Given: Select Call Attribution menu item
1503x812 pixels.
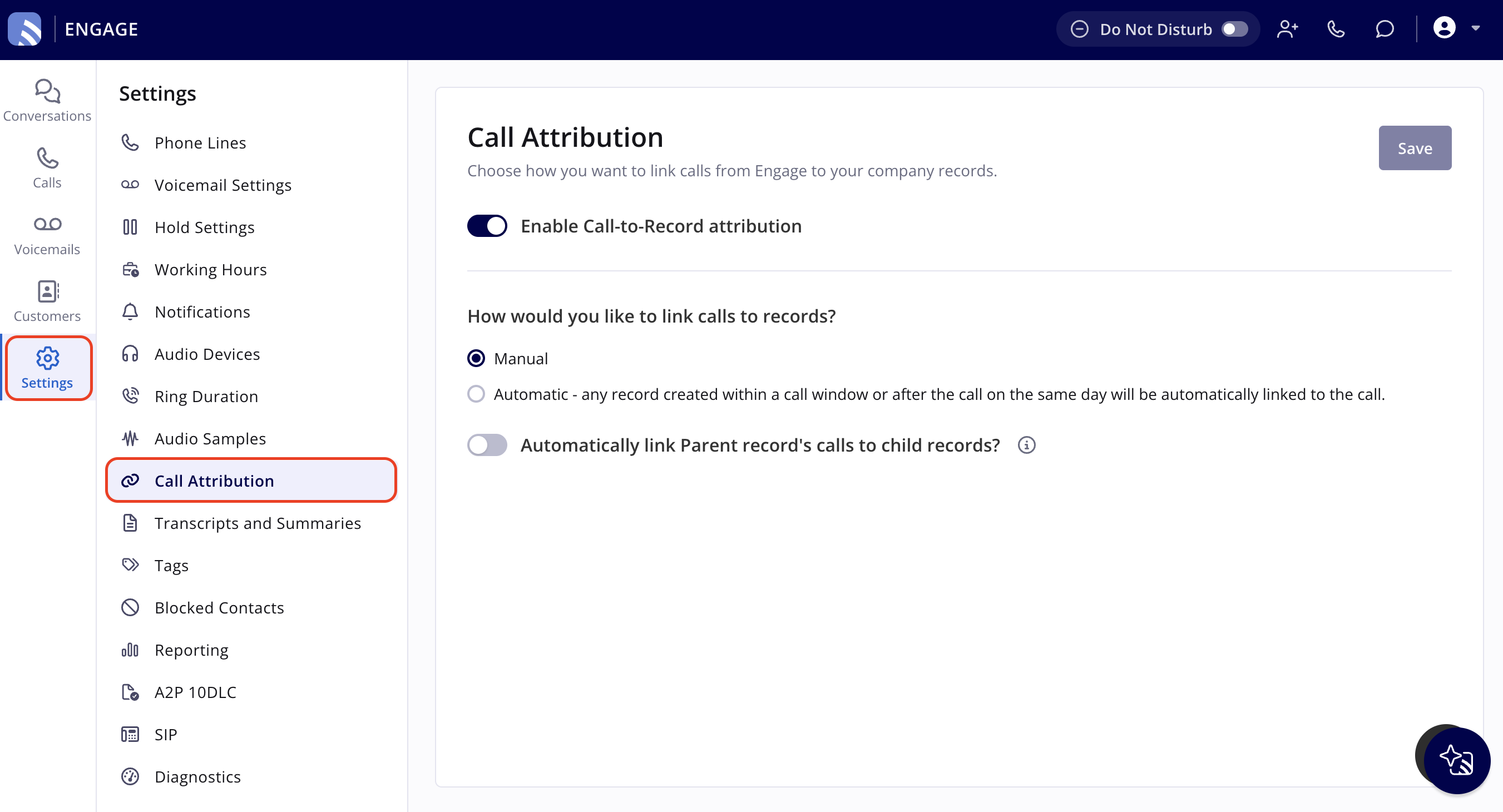Looking at the screenshot, I should [x=251, y=481].
